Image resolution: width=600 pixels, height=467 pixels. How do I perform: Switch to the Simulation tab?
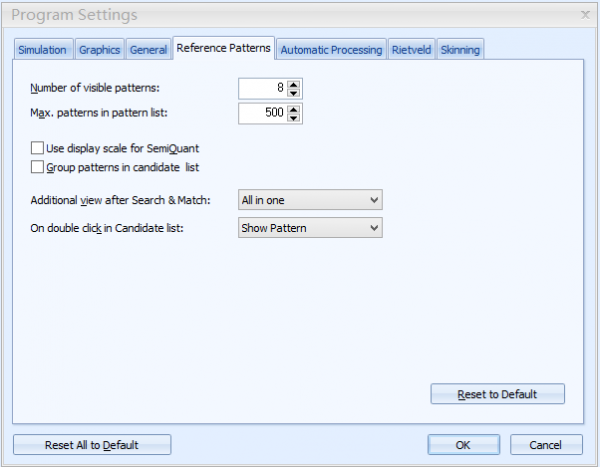(42, 50)
